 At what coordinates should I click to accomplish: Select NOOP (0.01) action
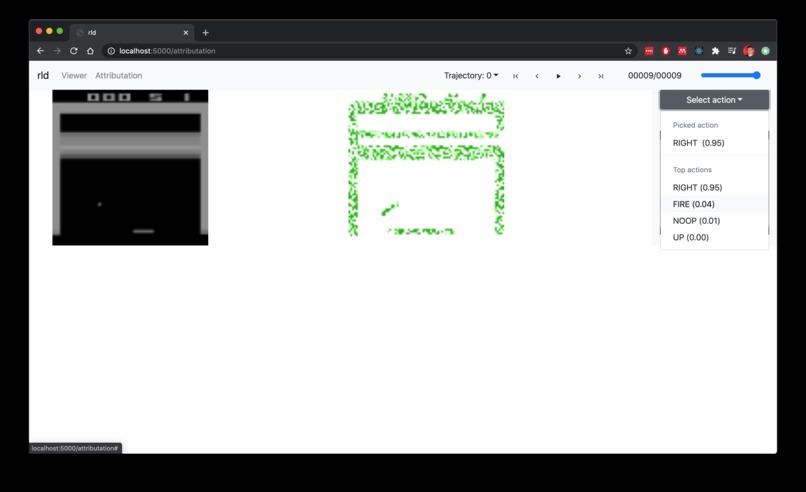tap(715, 221)
